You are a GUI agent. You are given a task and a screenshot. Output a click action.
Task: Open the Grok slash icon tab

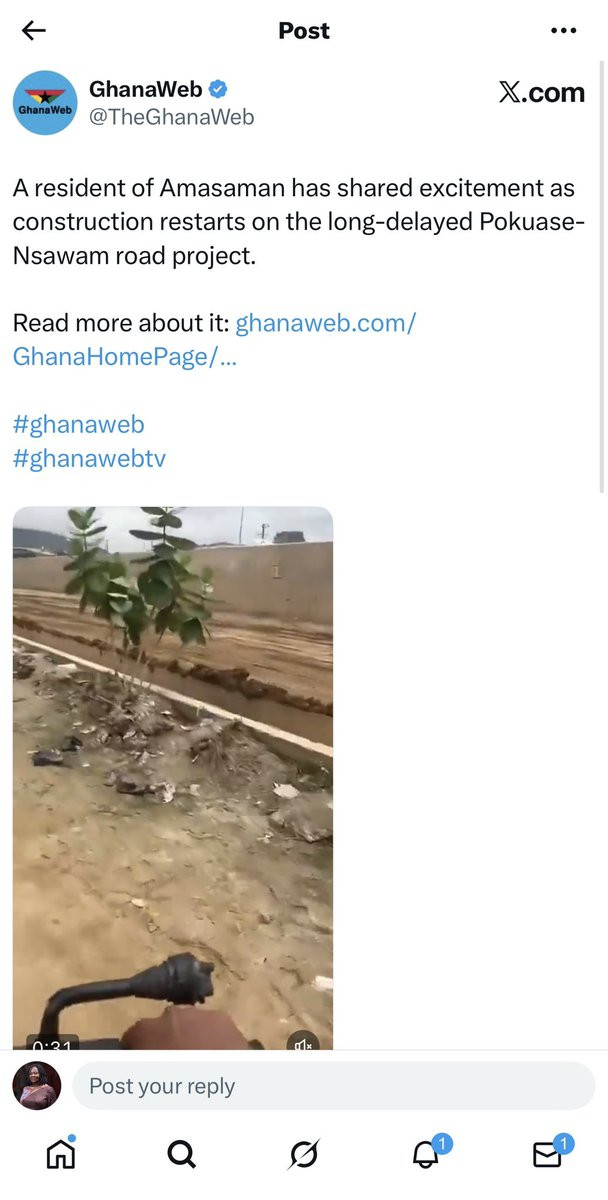[x=303, y=1155]
